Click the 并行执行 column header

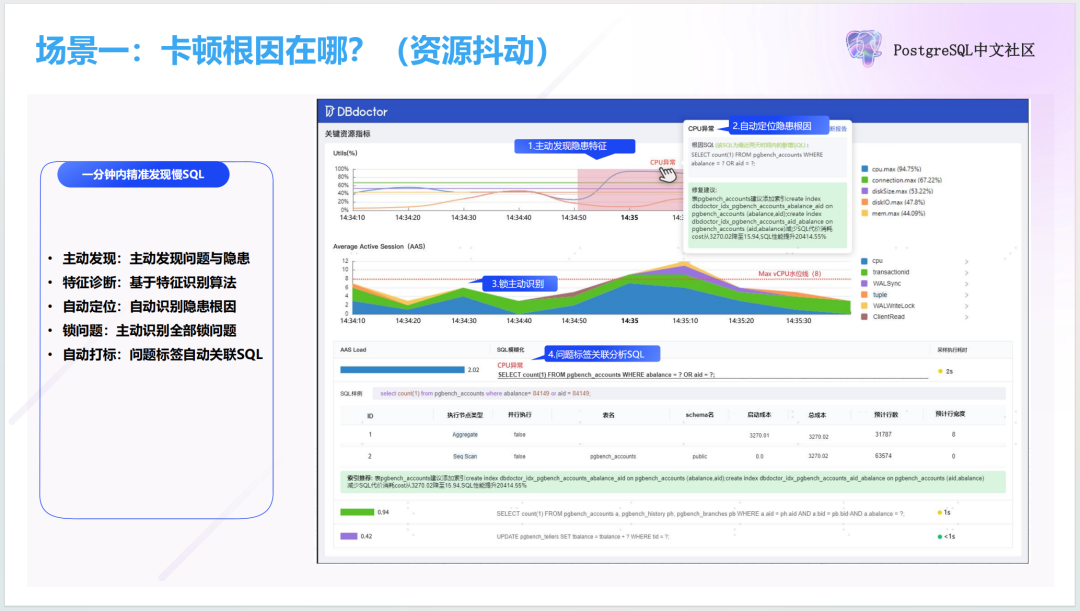(519, 415)
